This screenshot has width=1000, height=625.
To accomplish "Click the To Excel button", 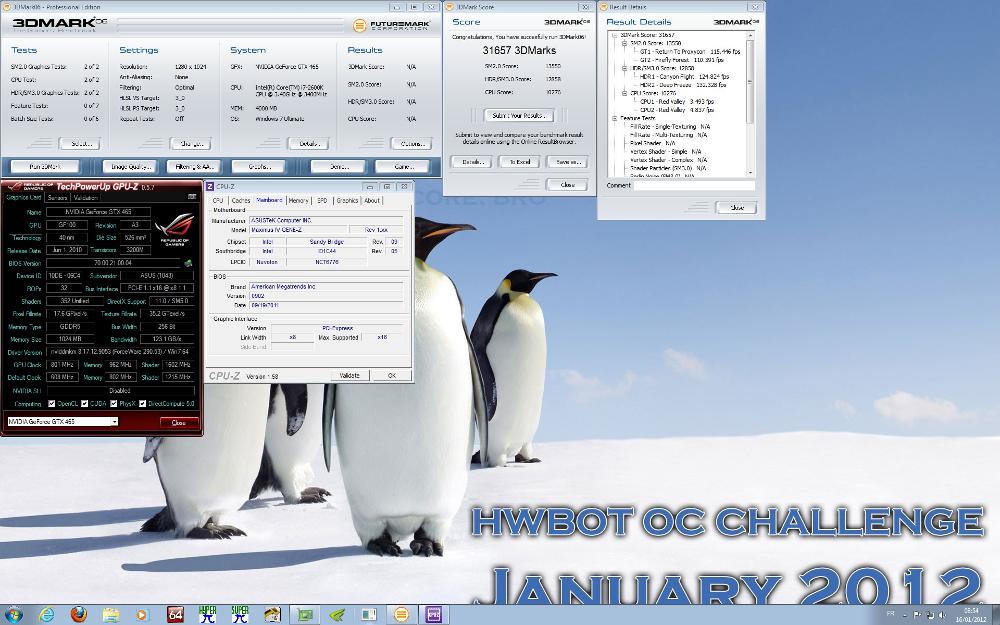I will point(519,162).
